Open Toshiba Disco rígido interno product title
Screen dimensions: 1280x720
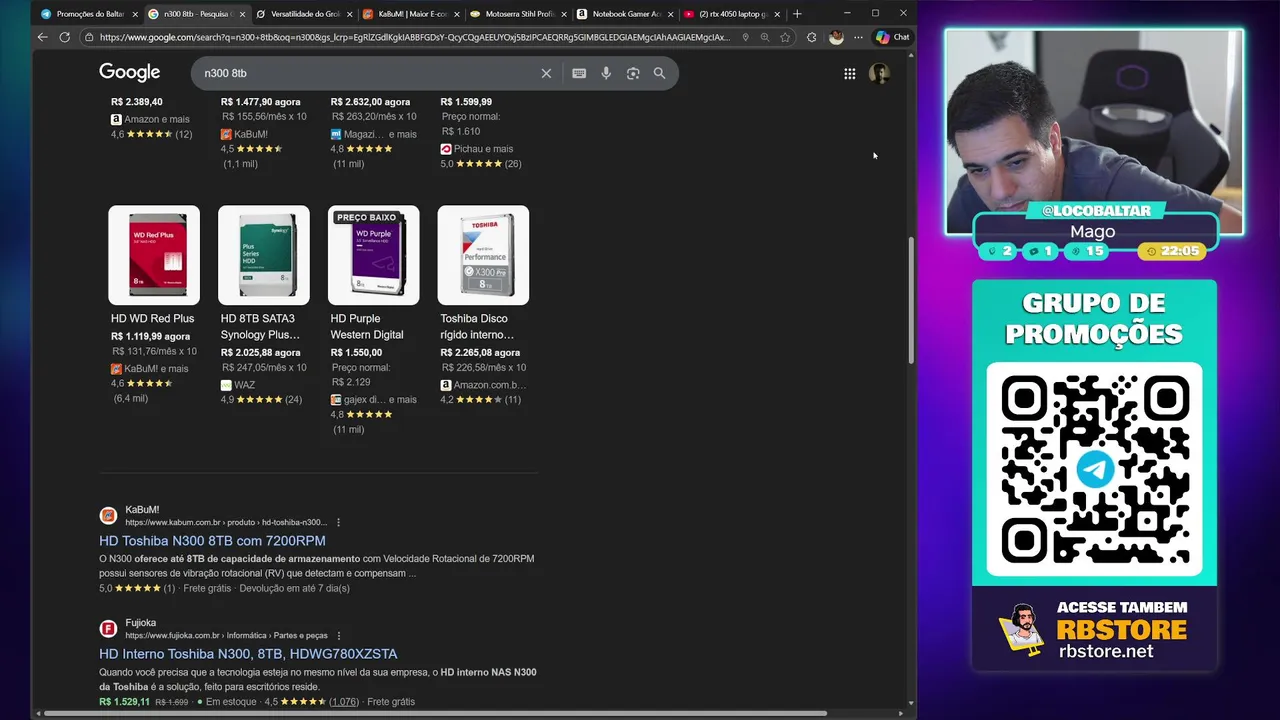coord(477,327)
